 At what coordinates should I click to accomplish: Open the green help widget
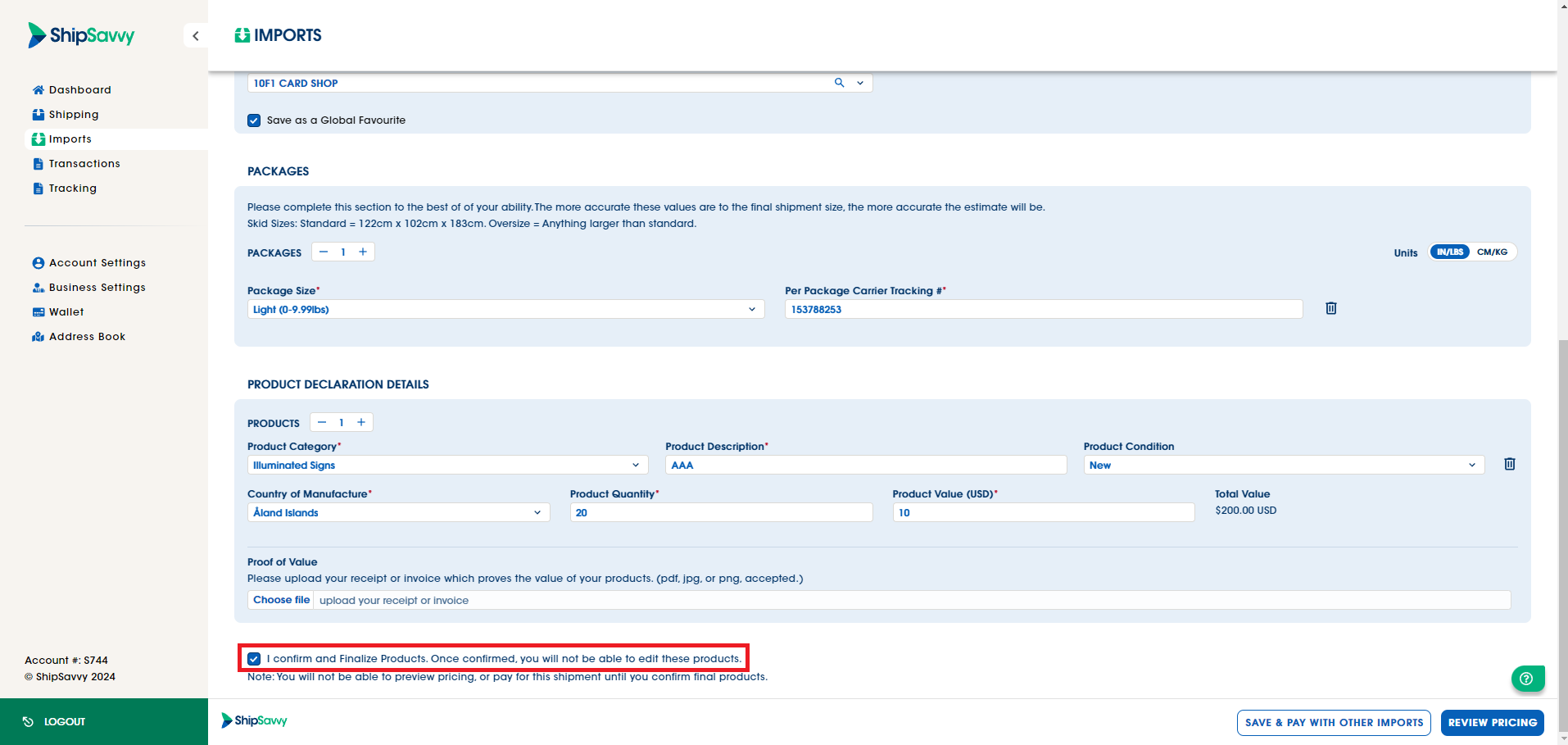coord(1528,679)
